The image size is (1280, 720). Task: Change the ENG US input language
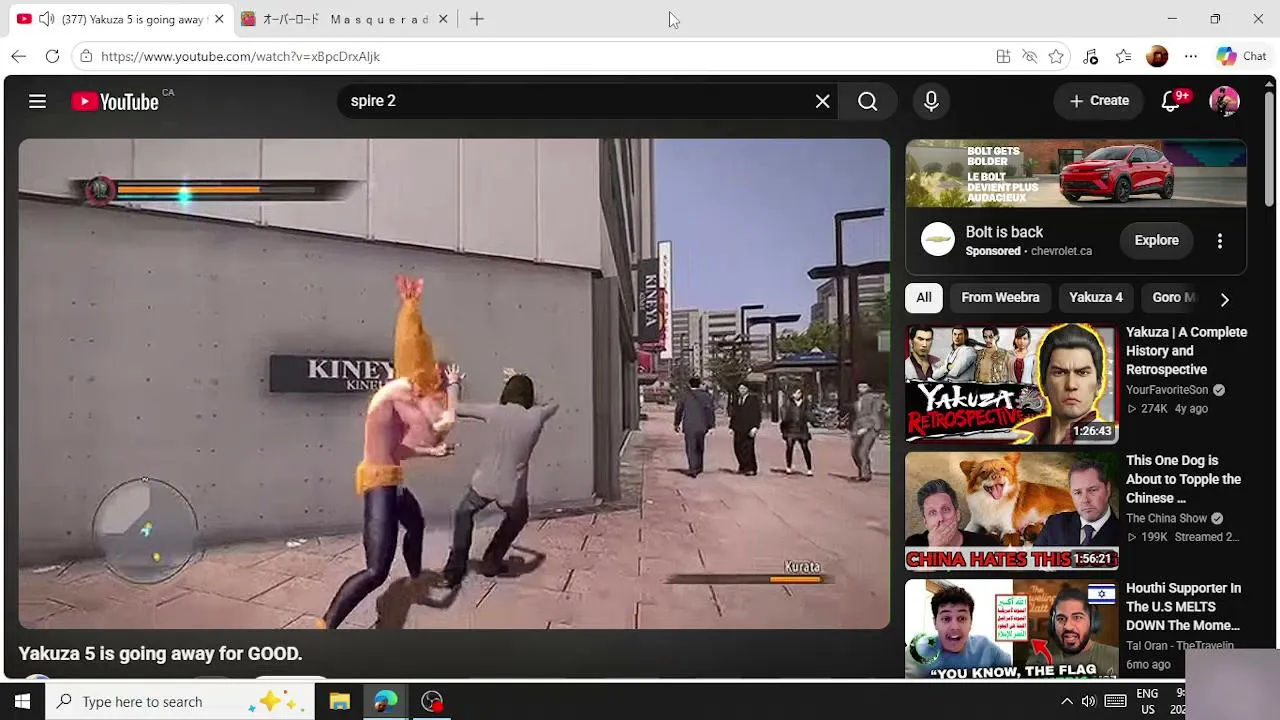pos(1147,701)
